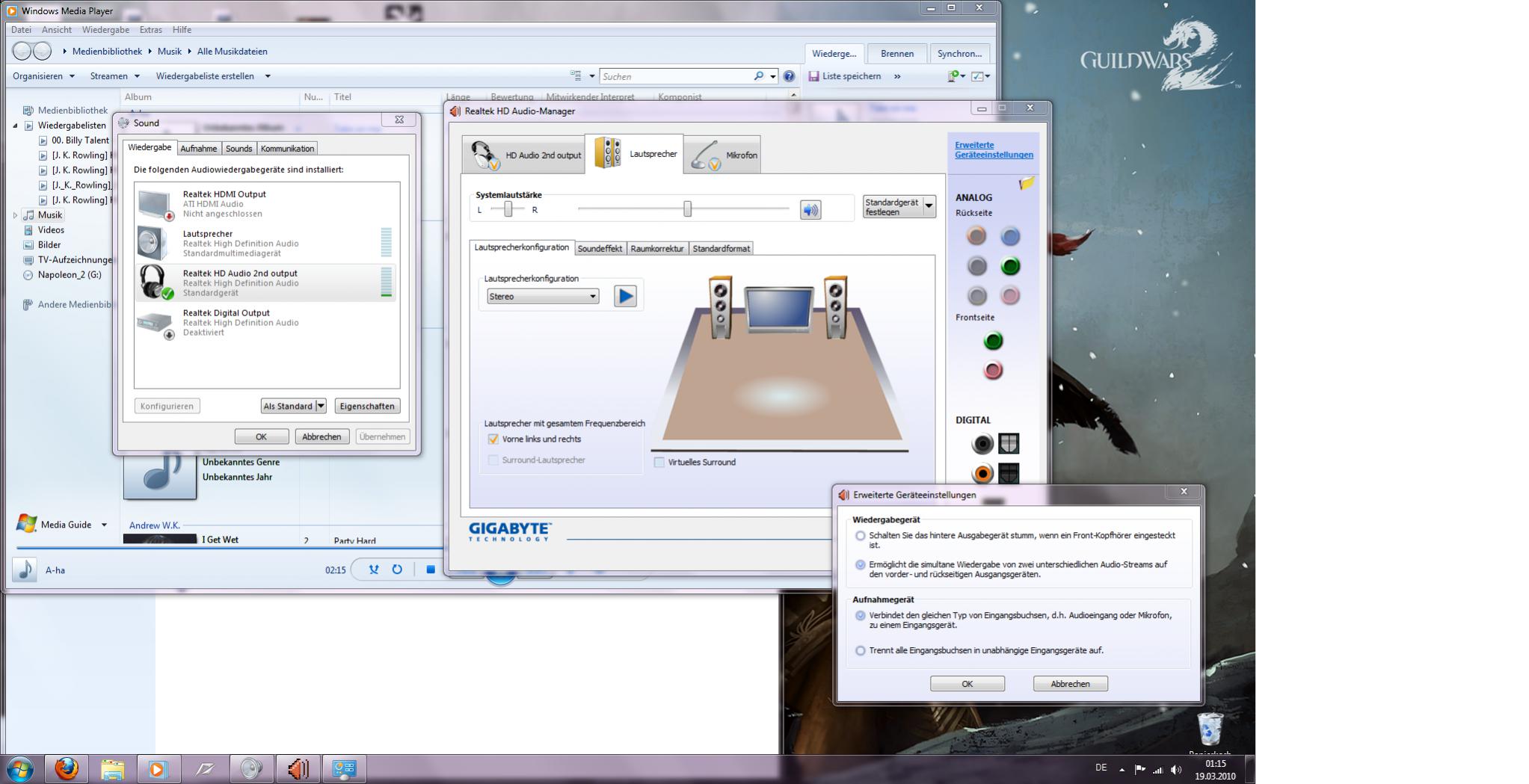The width and height of the screenshot is (1529, 784).
Task: Click the green analog rear jack
Action: tap(1010, 266)
